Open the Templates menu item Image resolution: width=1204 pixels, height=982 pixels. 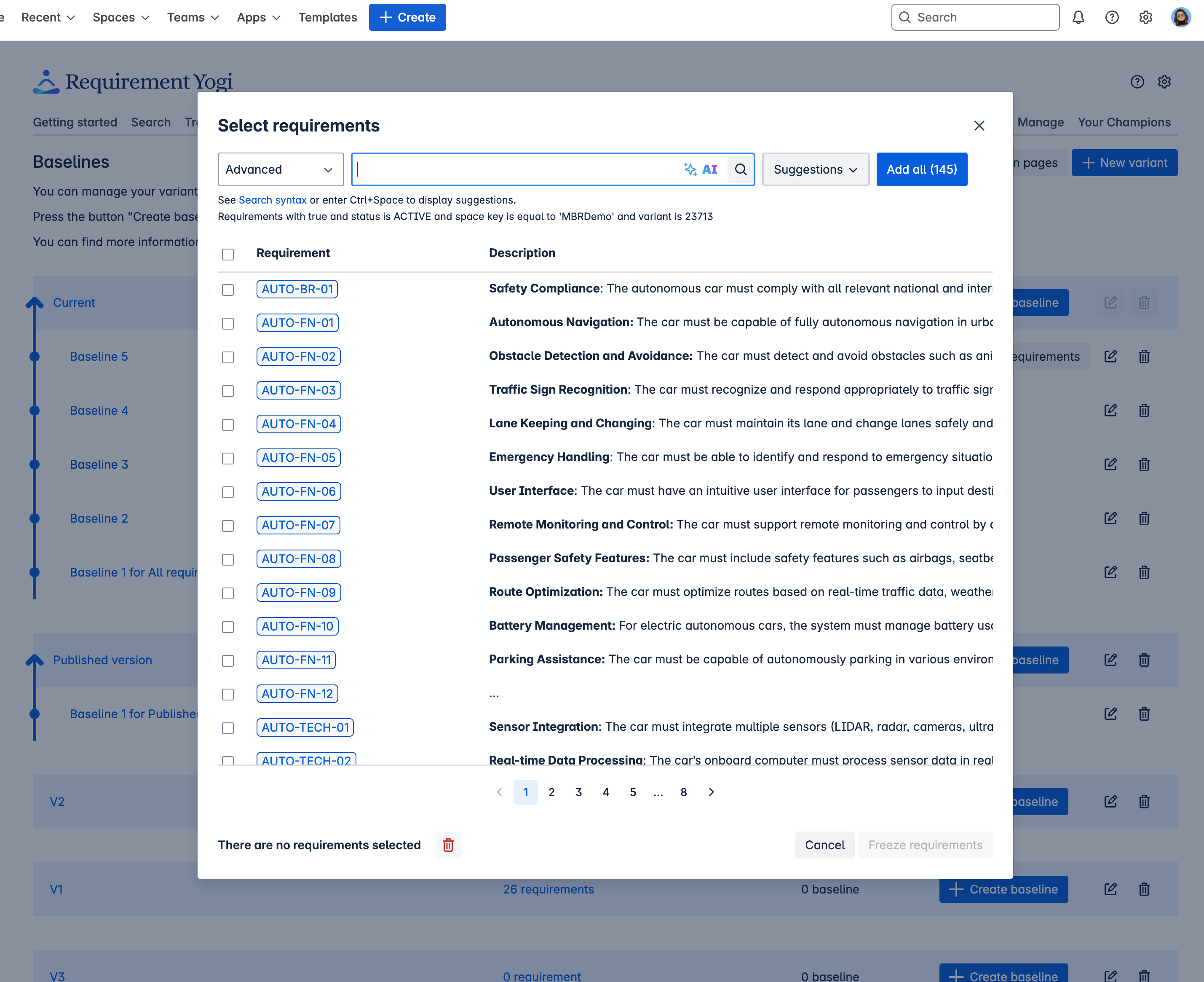pos(327,18)
